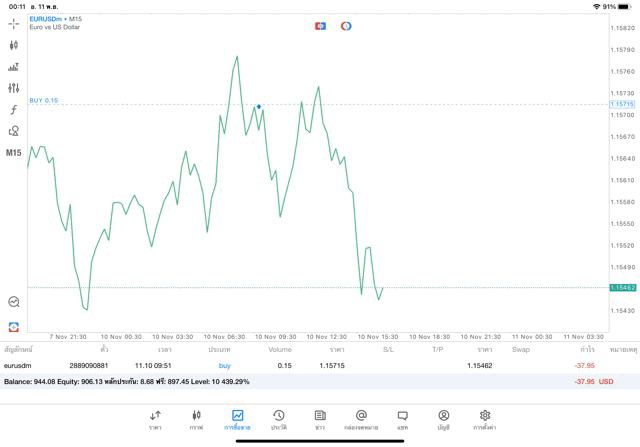Open the EURUSDm symbol selector at chart top
Image resolution: width=640 pixels, height=447 pixels.
[47, 18]
